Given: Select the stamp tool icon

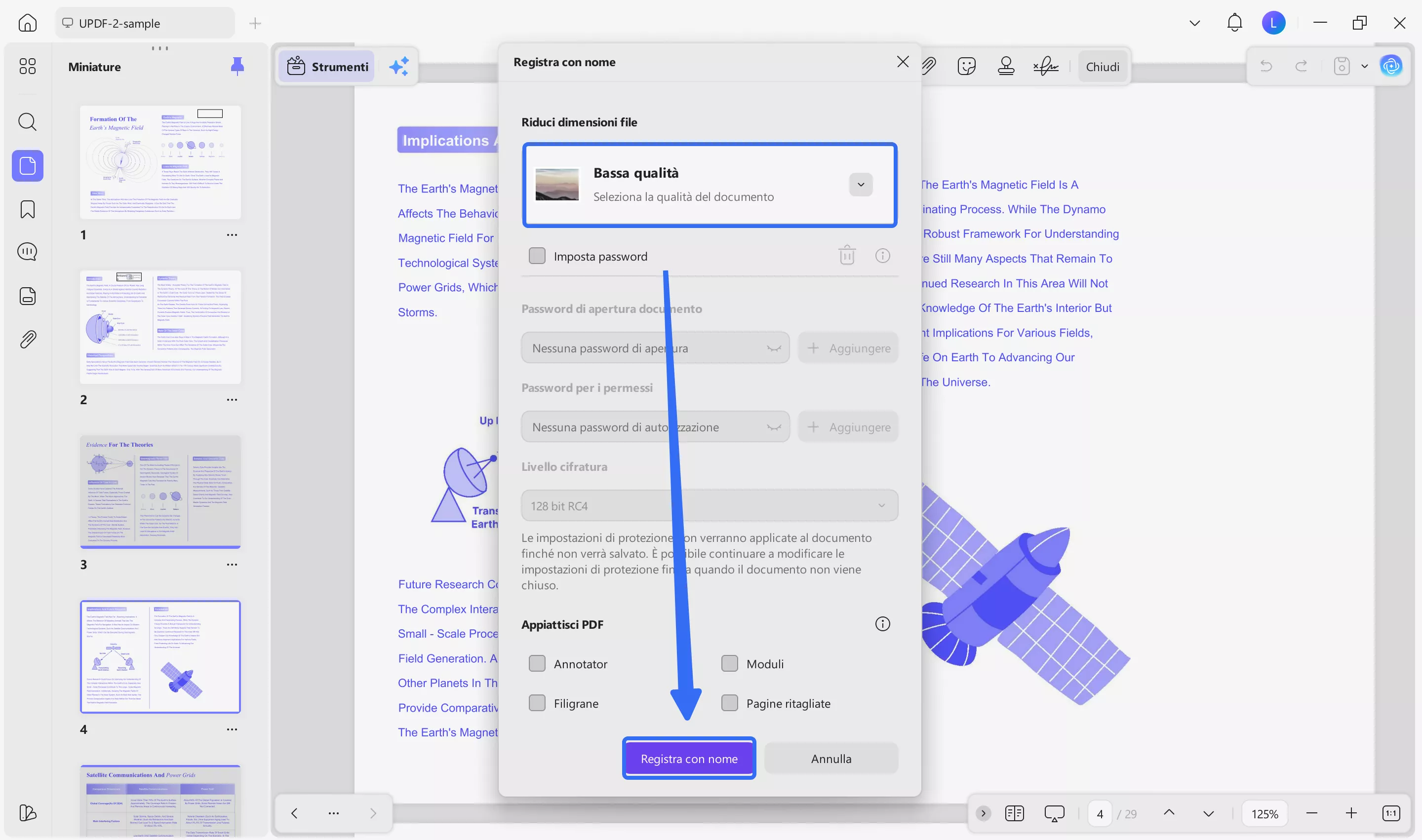Looking at the screenshot, I should (x=1006, y=67).
